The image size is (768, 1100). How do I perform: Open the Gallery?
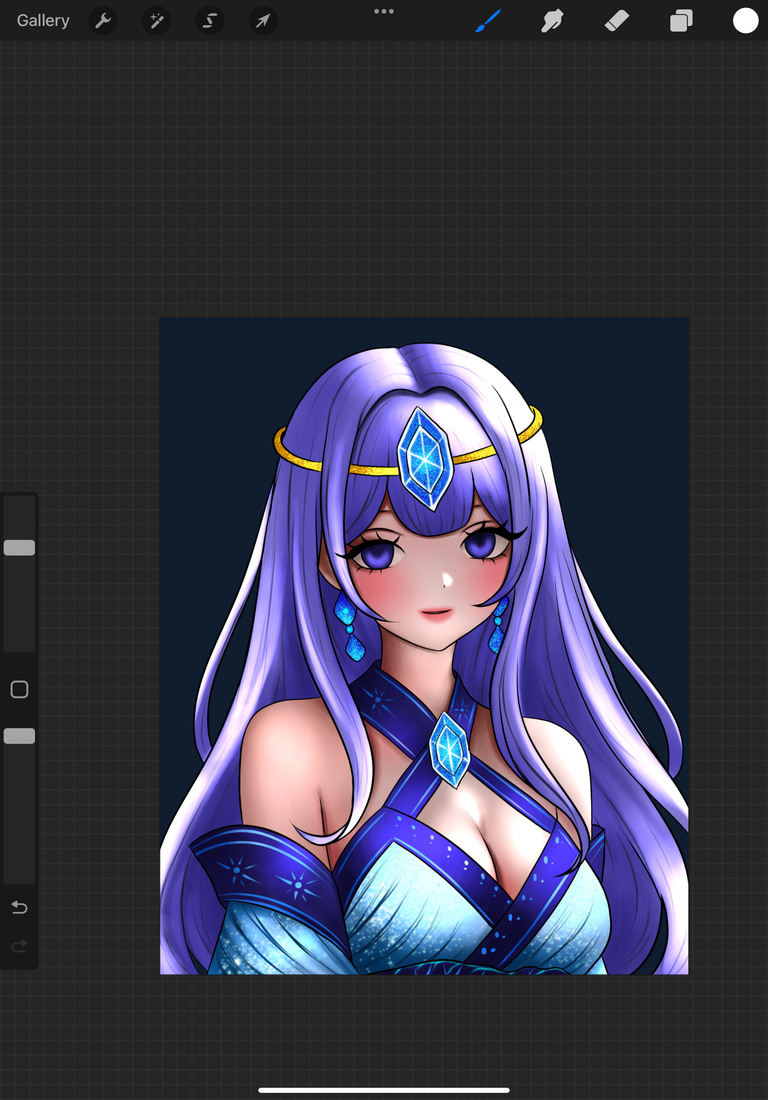[43, 20]
